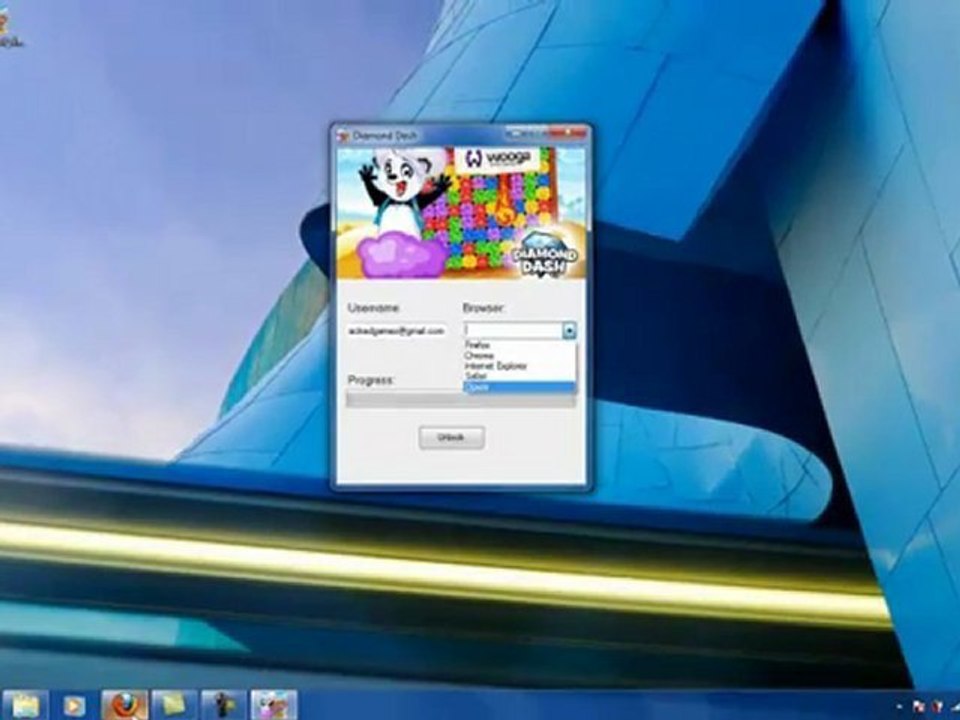Viewport: 960px width, 720px height.
Task: Show hidden system tray icons
Action: [899, 707]
